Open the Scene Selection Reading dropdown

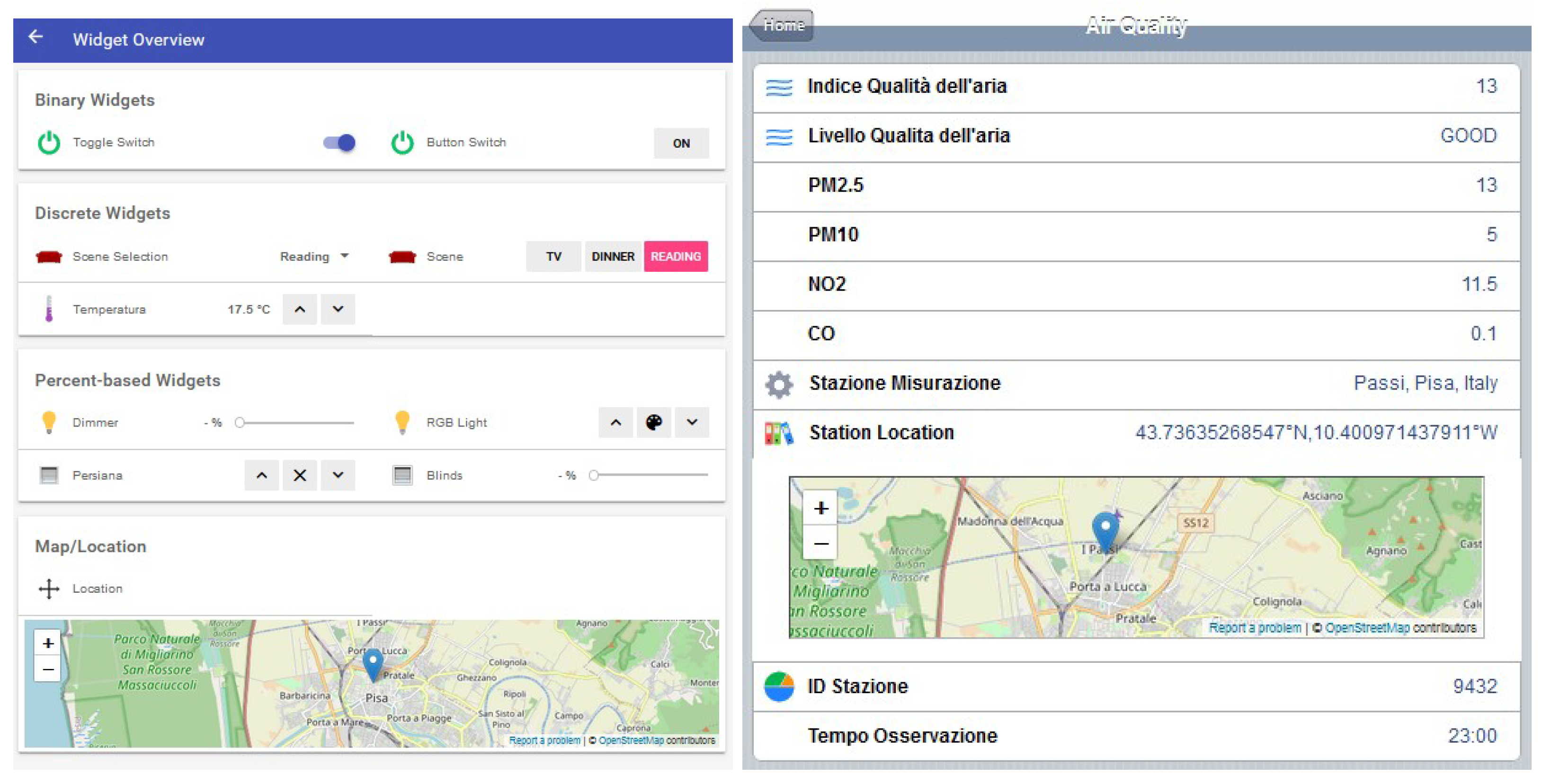[x=314, y=256]
